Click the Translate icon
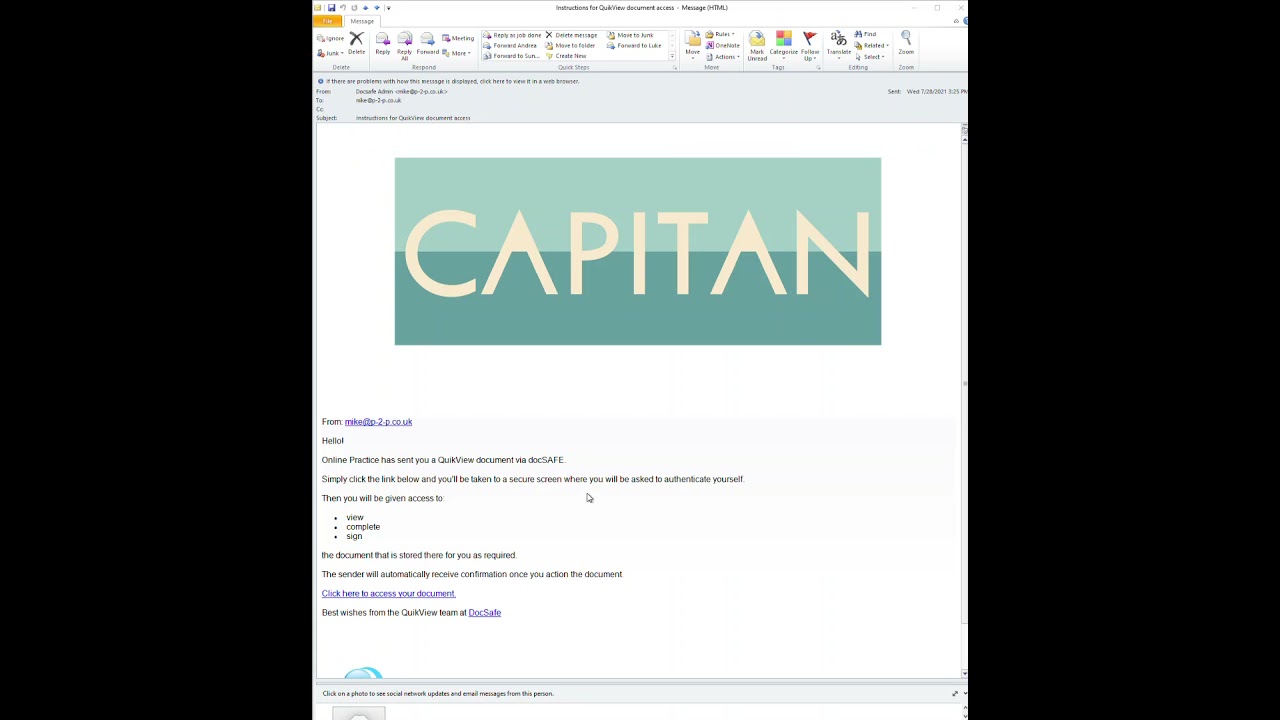Viewport: 1280px width, 720px height. tap(839, 44)
